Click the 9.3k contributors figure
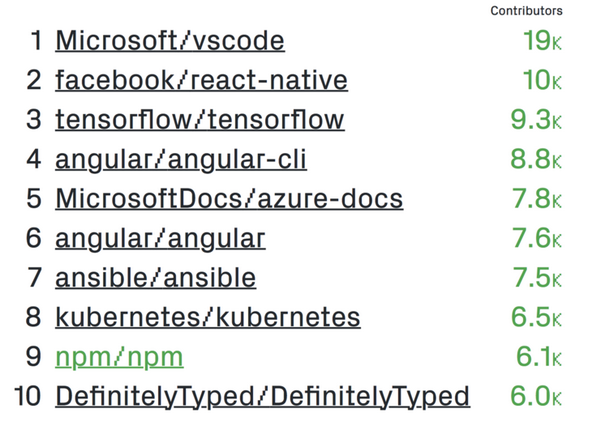The width and height of the screenshot is (600, 422). click(x=536, y=120)
